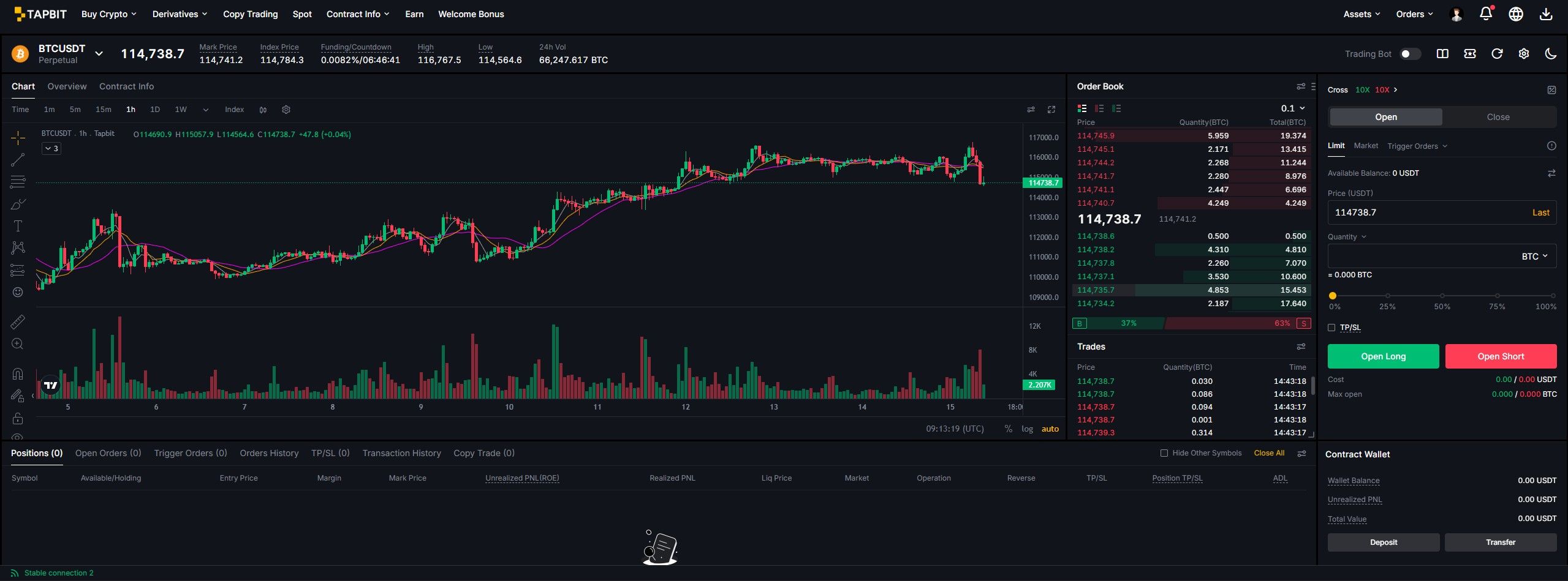Check Hide Other Symbols box
The height and width of the screenshot is (581, 1568).
coord(1164,453)
